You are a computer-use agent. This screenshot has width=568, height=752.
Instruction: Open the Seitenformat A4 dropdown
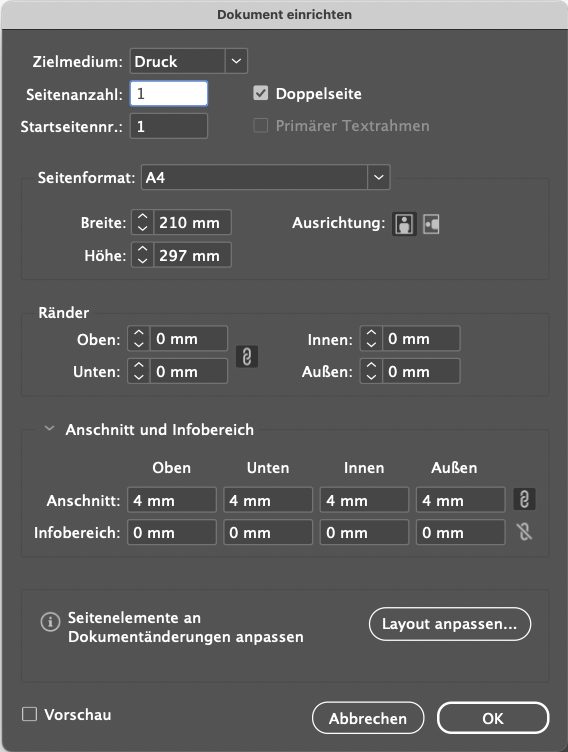265,177
